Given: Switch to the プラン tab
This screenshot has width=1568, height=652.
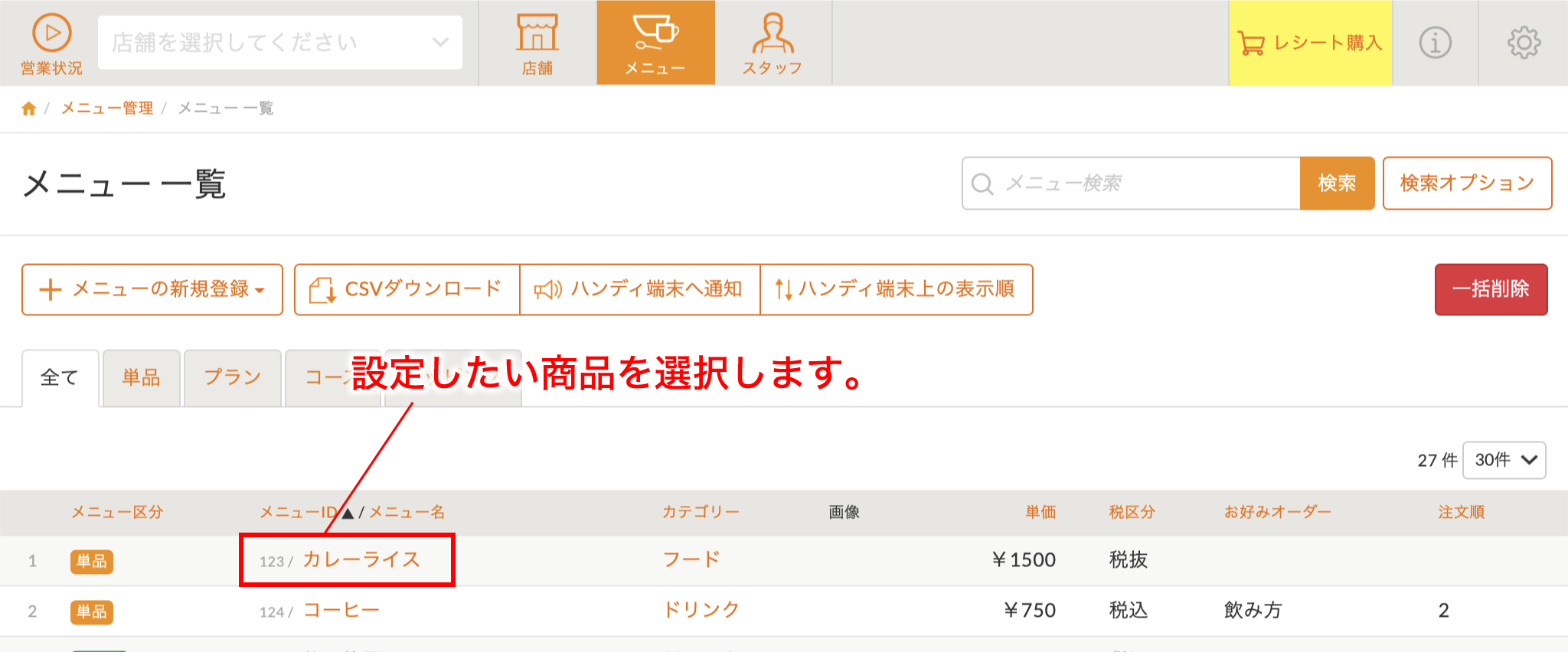Looking at the screenshot, I should [x=233, y=377].
